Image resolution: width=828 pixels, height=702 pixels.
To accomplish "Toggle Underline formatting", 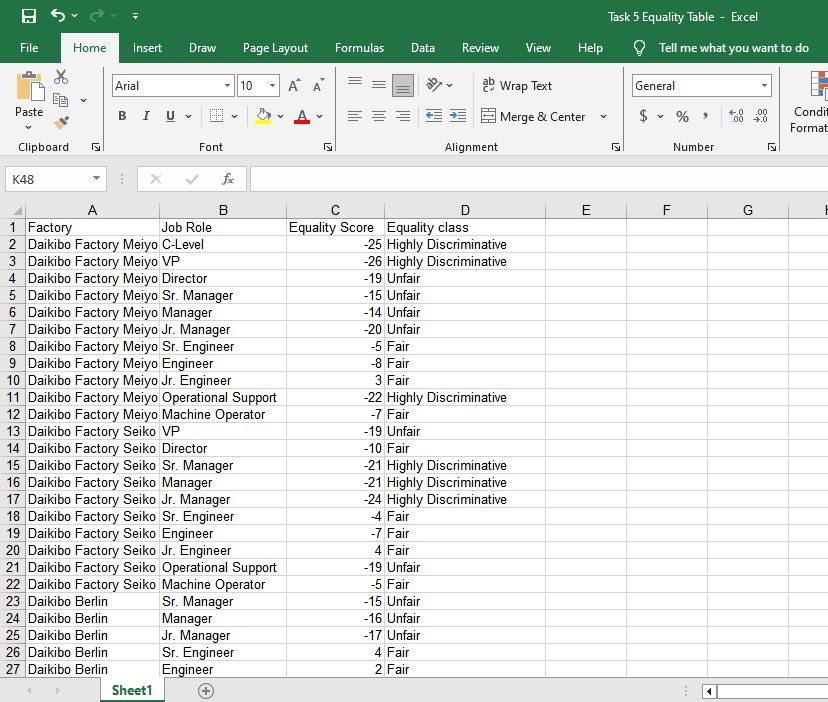I will point(170,116).
